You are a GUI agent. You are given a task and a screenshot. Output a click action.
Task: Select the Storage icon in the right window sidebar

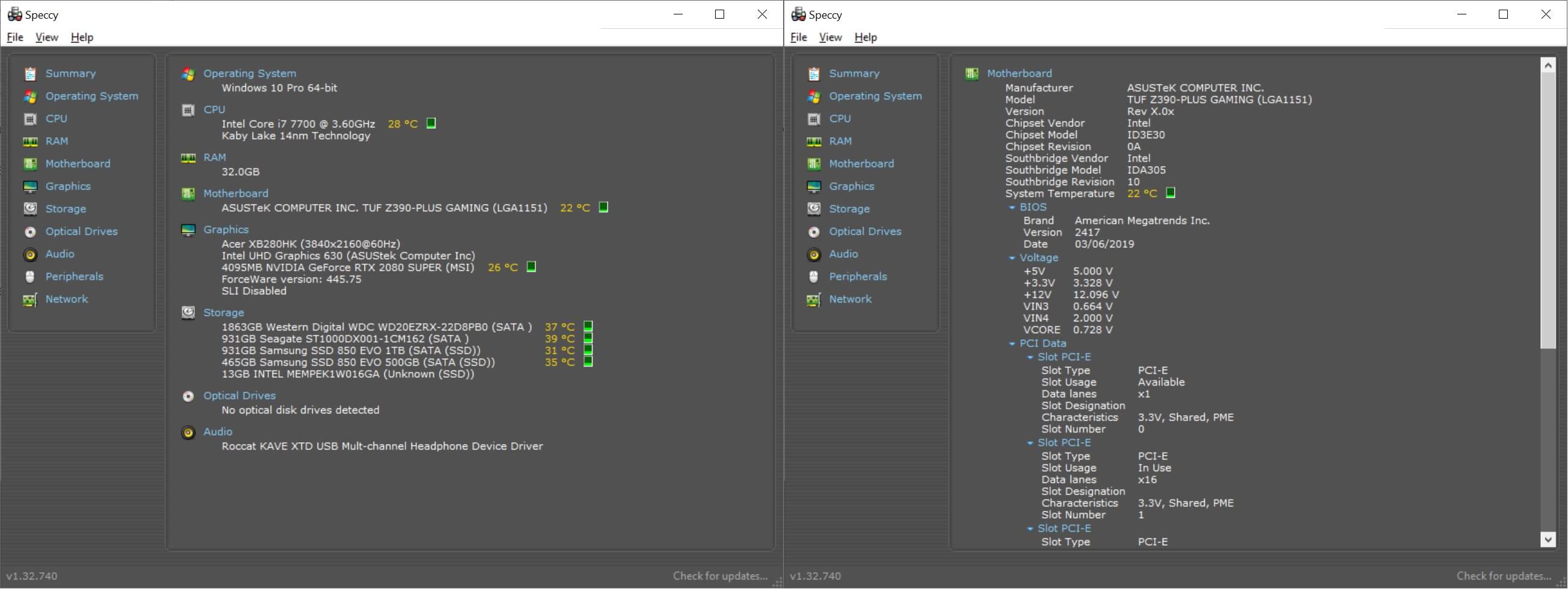pyautogui.click(x=814, y=209)
